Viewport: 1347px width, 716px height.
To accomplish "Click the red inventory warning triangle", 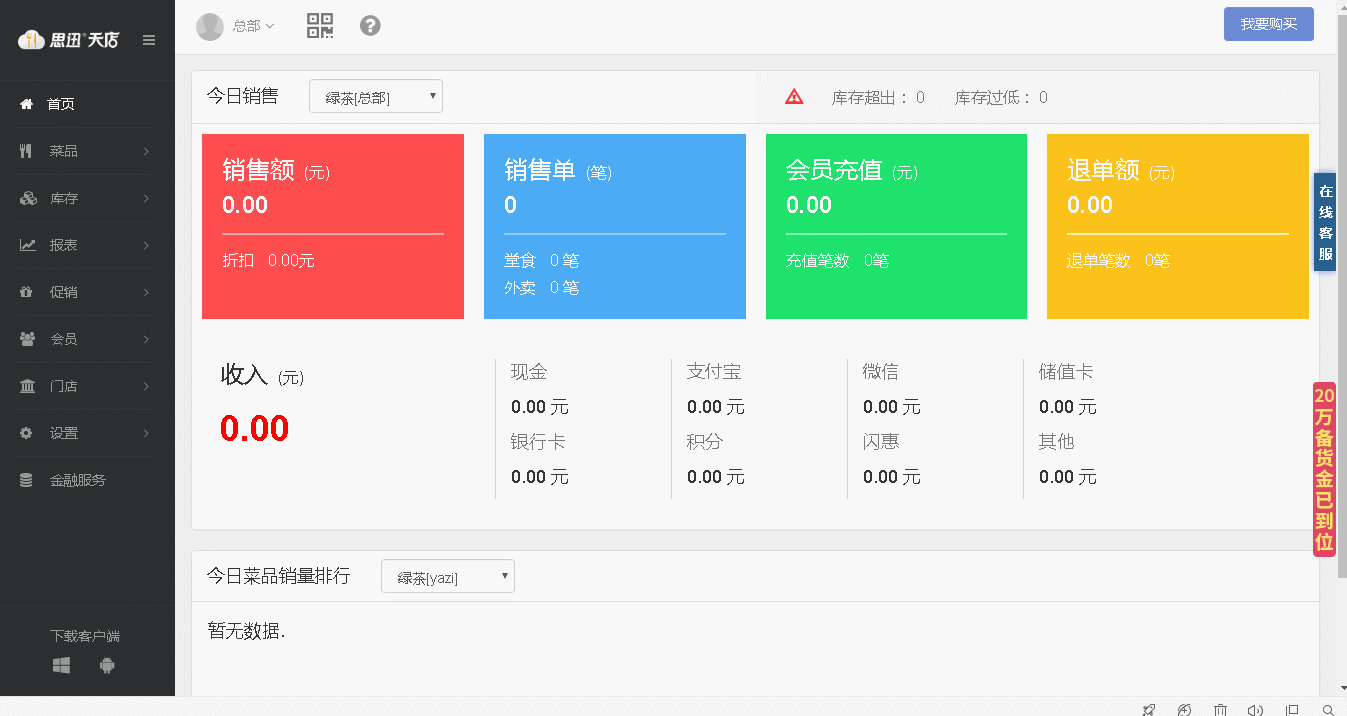I will (x=794, y=97).
